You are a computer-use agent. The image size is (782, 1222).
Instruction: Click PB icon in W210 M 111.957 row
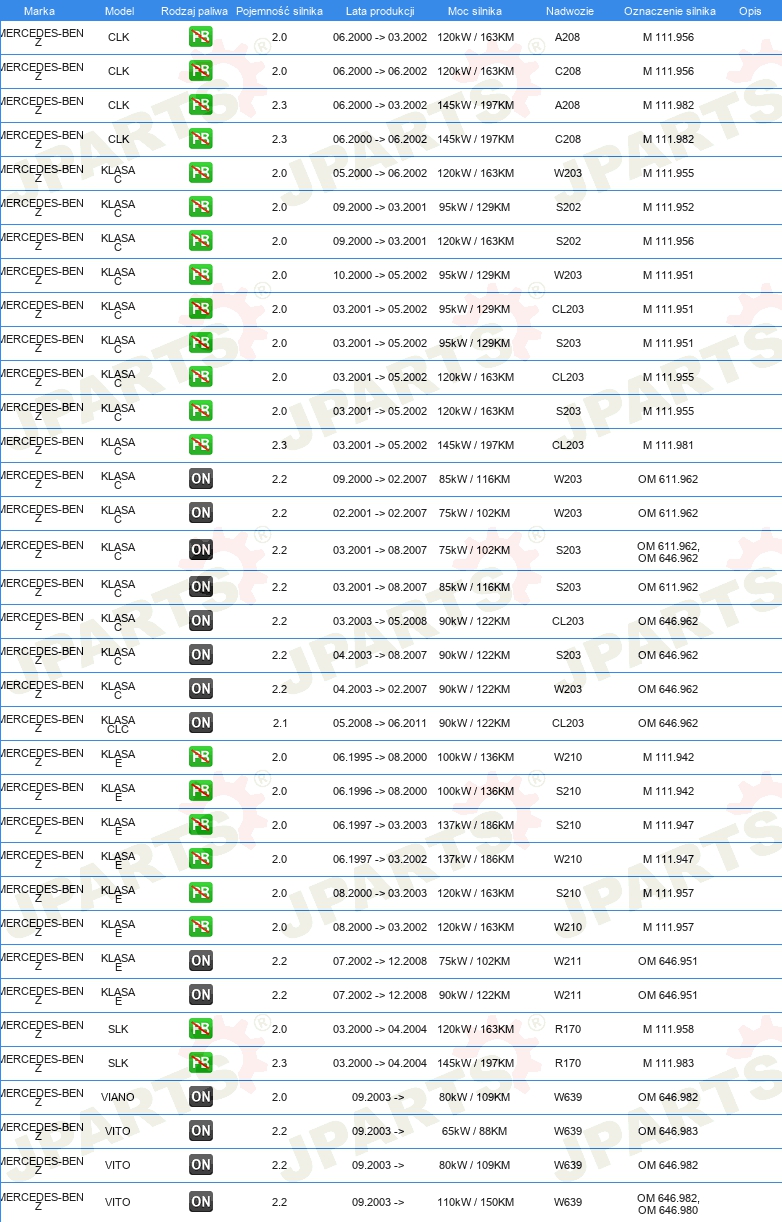point(201,927)
